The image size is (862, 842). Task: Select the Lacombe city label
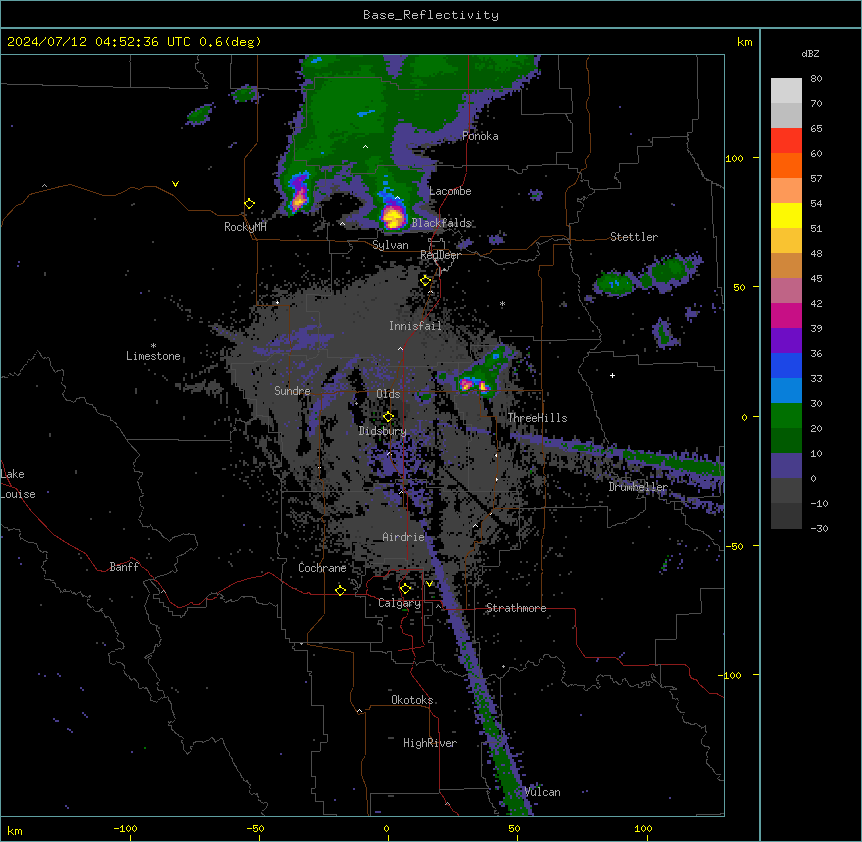(x=450, y=191)
